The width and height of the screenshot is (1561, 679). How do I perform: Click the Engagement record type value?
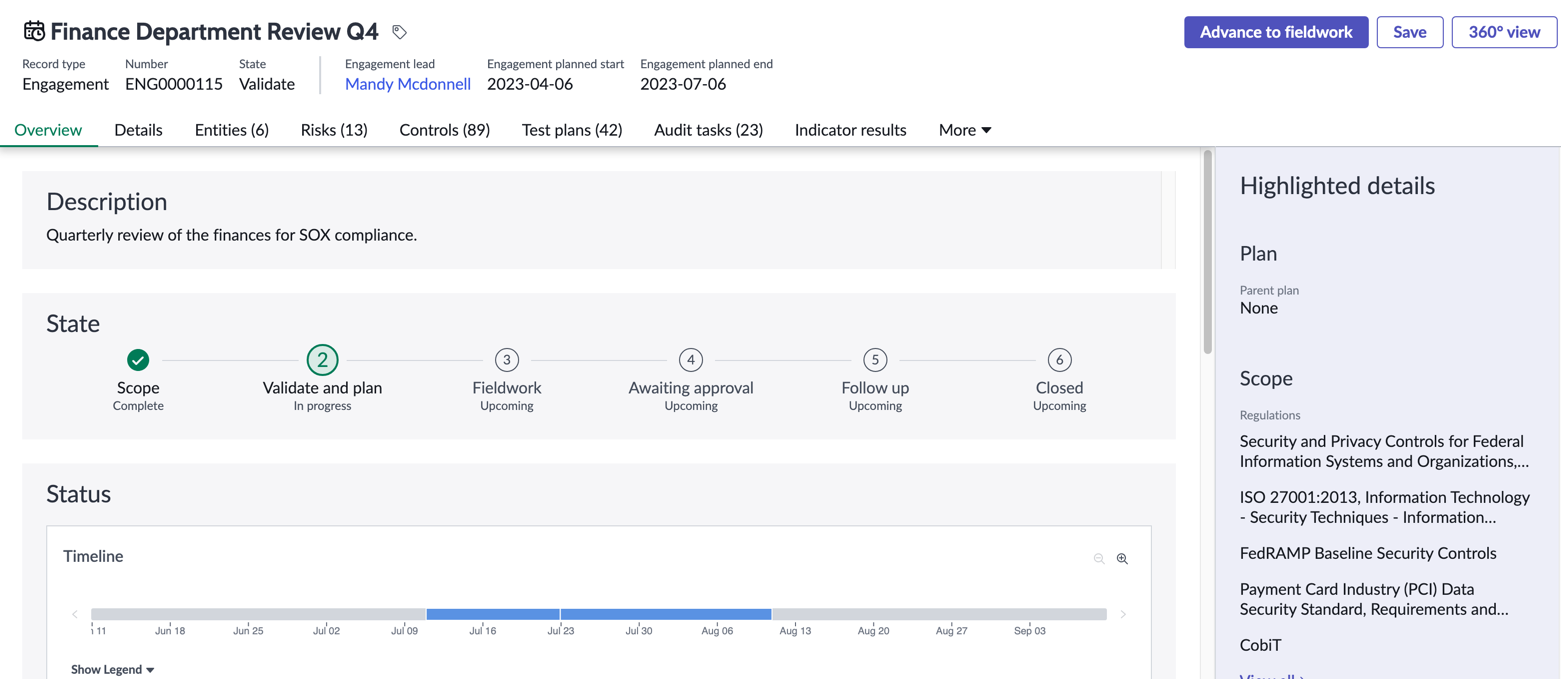click(x=65, y=84)
